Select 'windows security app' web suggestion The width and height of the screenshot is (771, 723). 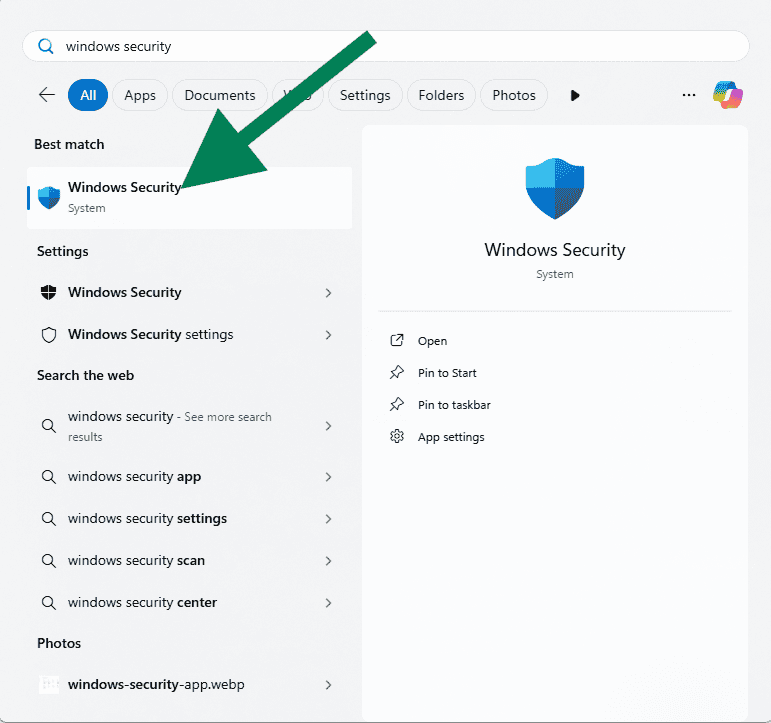coord(134,477)
